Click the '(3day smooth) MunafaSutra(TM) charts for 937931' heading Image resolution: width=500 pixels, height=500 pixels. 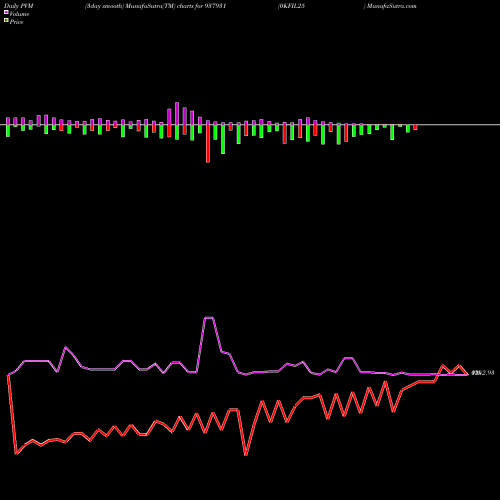[155, 6]
